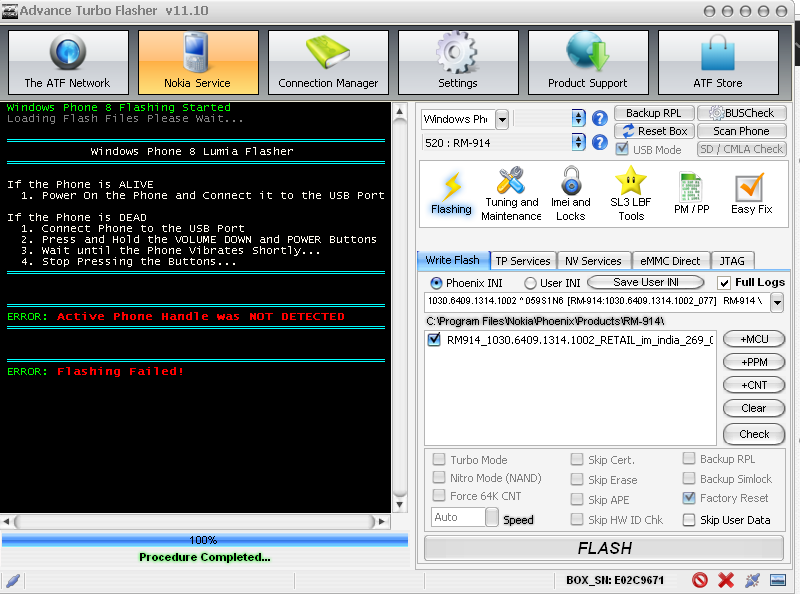The height and width of the screenshot is (594, 800).
Task: Click Scan Phone button
Action: tap(742, 131)
